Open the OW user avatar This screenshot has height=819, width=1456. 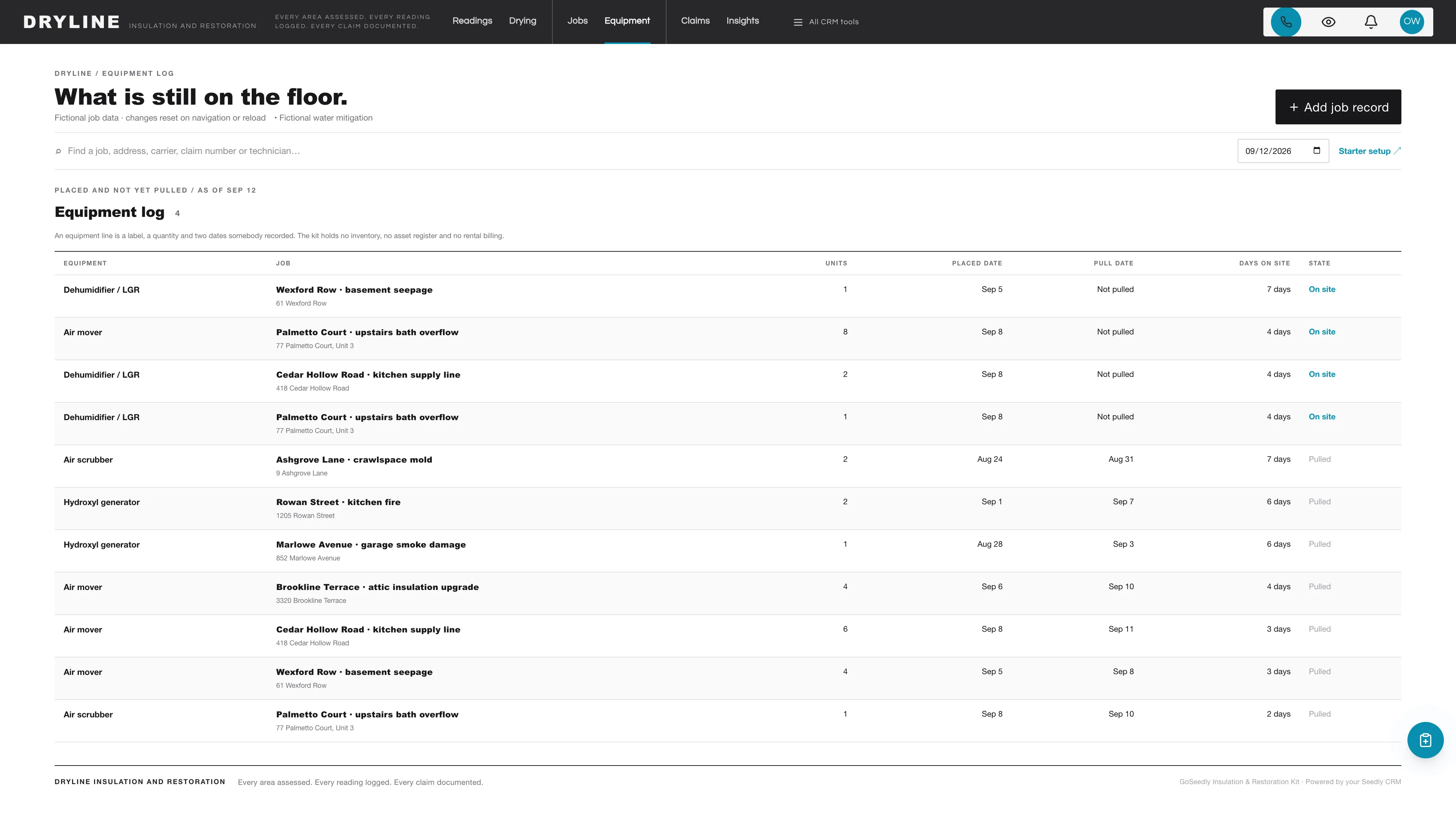coord(1411,22)
